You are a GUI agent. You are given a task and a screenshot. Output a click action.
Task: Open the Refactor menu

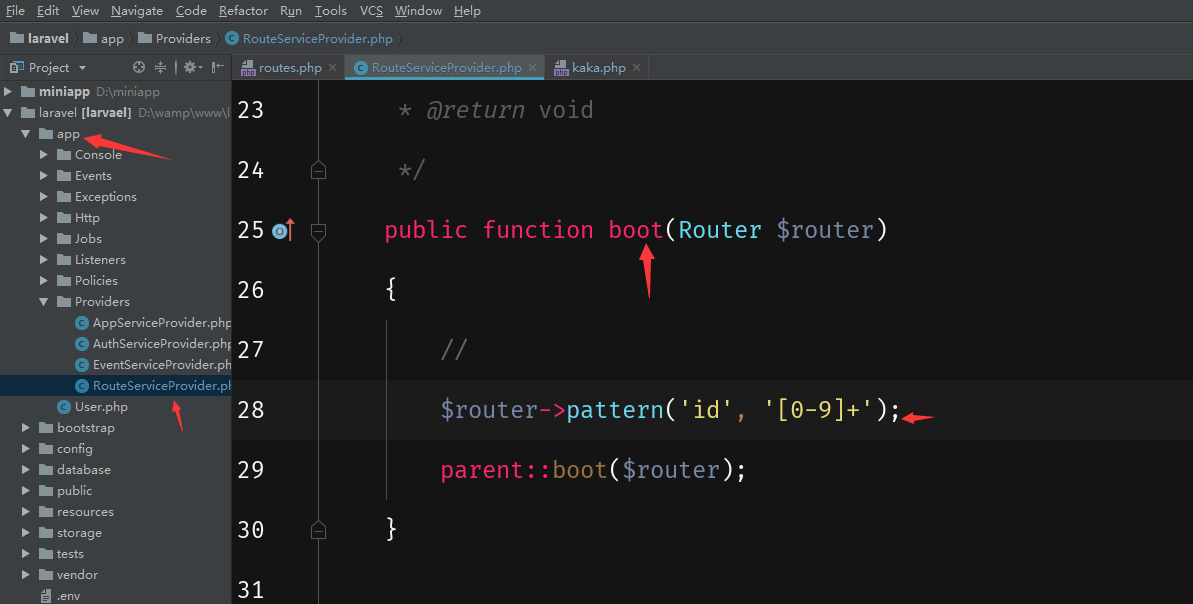[243, 11]
